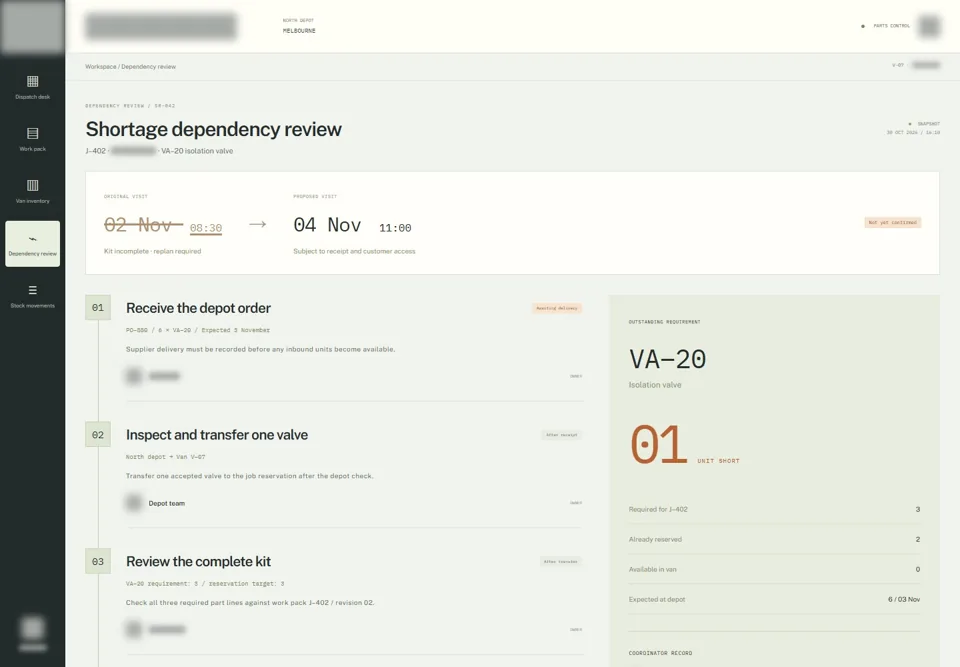This screenshot has height=667, width=960.
Task: Click the V-07 van tag in breadcrumb bar
Action: pyautogui.click(x=898, y=65)
